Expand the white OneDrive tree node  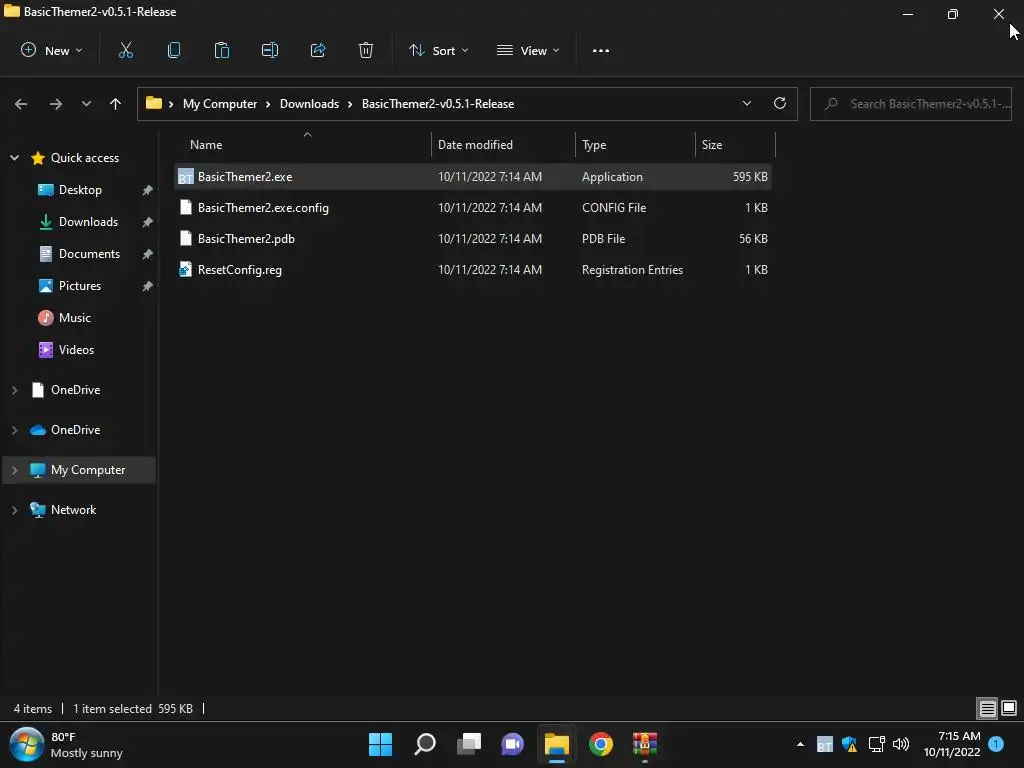pos(14,390)
